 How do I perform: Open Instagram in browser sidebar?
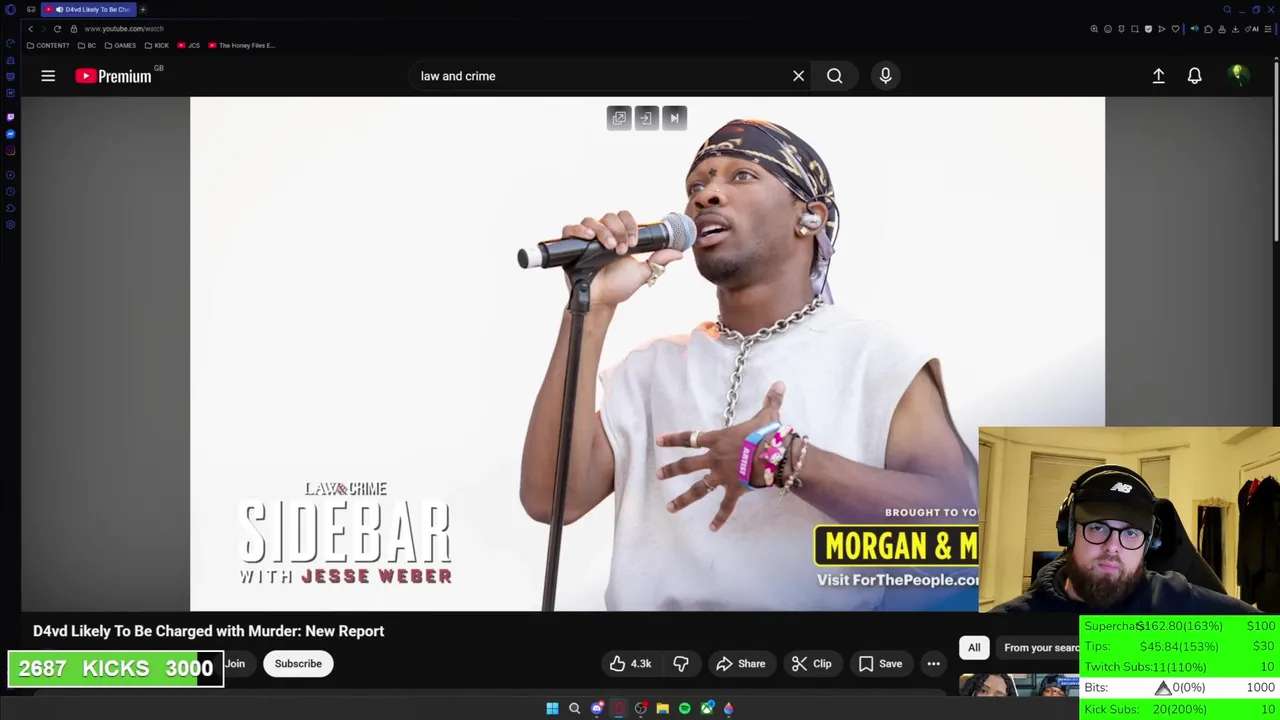click(x=10, y=151)
